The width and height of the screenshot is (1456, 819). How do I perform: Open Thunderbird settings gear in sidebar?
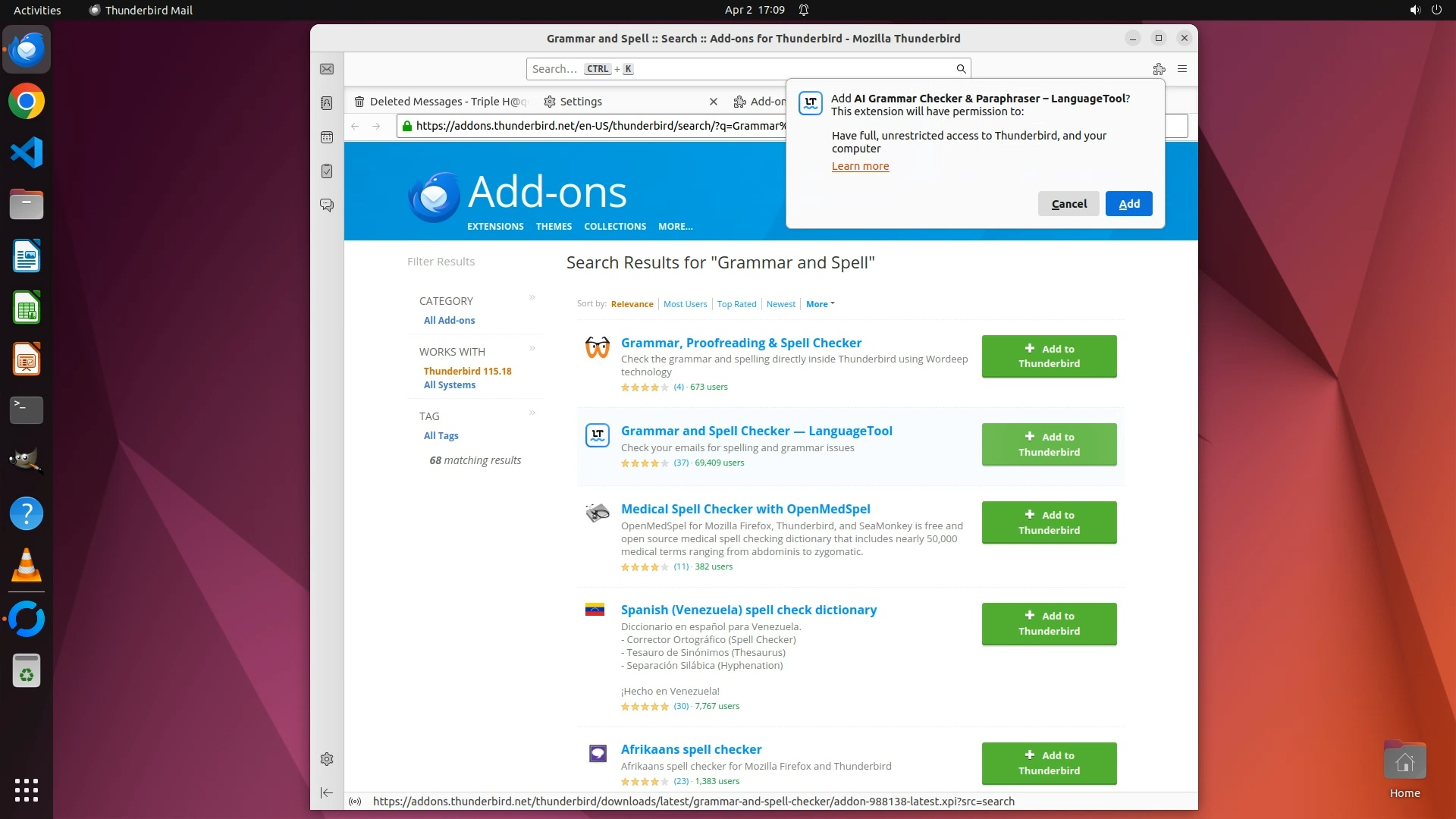(327, 759)
